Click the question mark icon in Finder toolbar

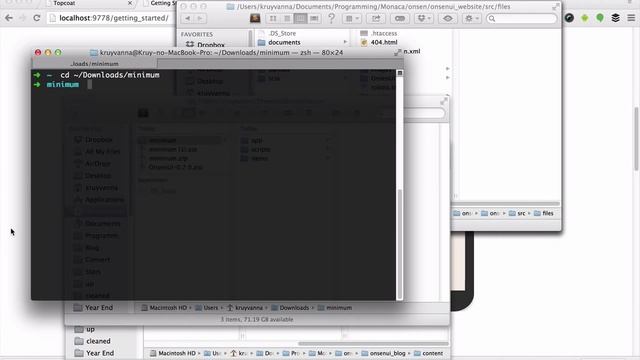pyautogui.click(x=331, y=18)
